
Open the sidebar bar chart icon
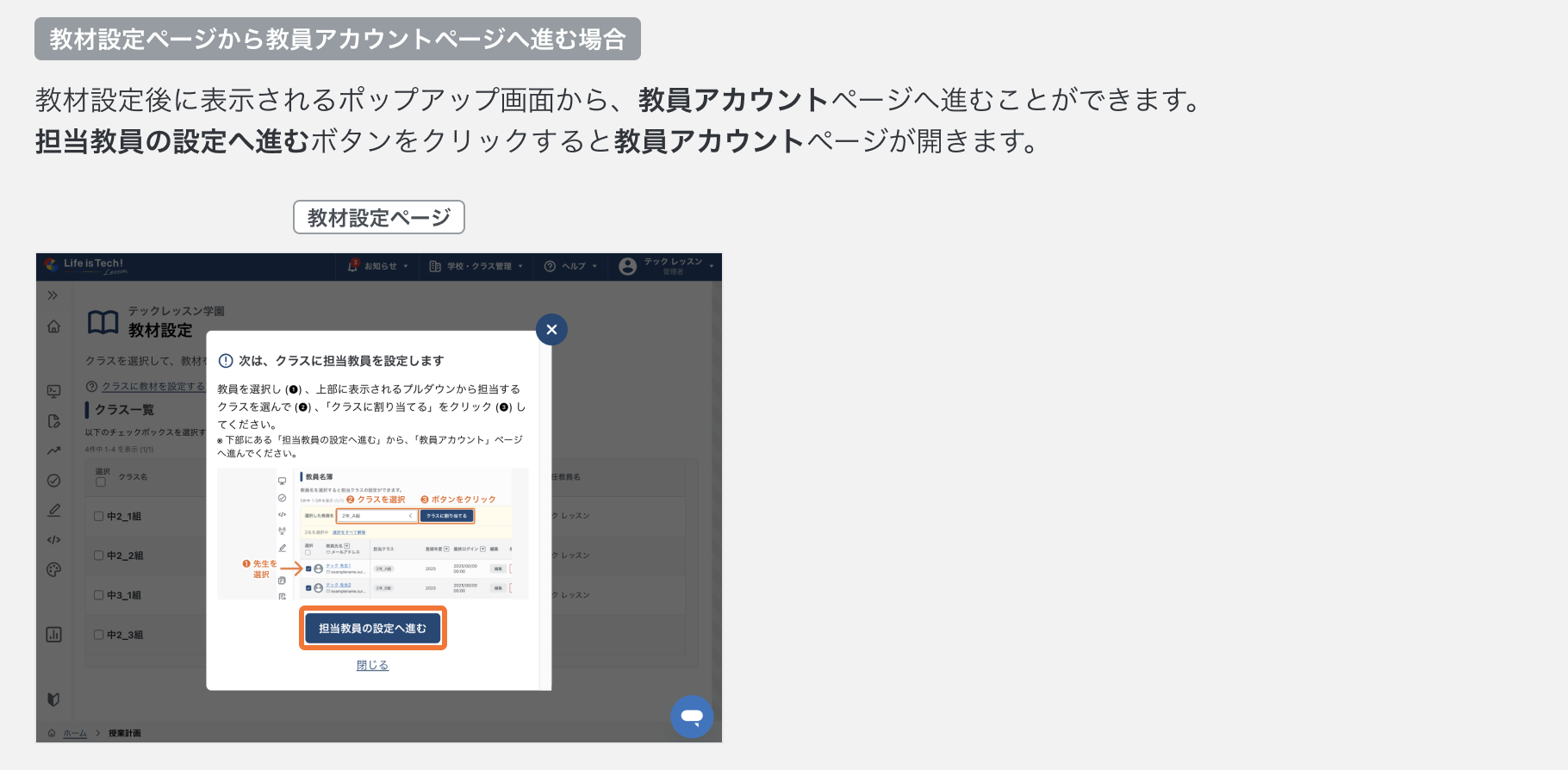coord(53,635)
